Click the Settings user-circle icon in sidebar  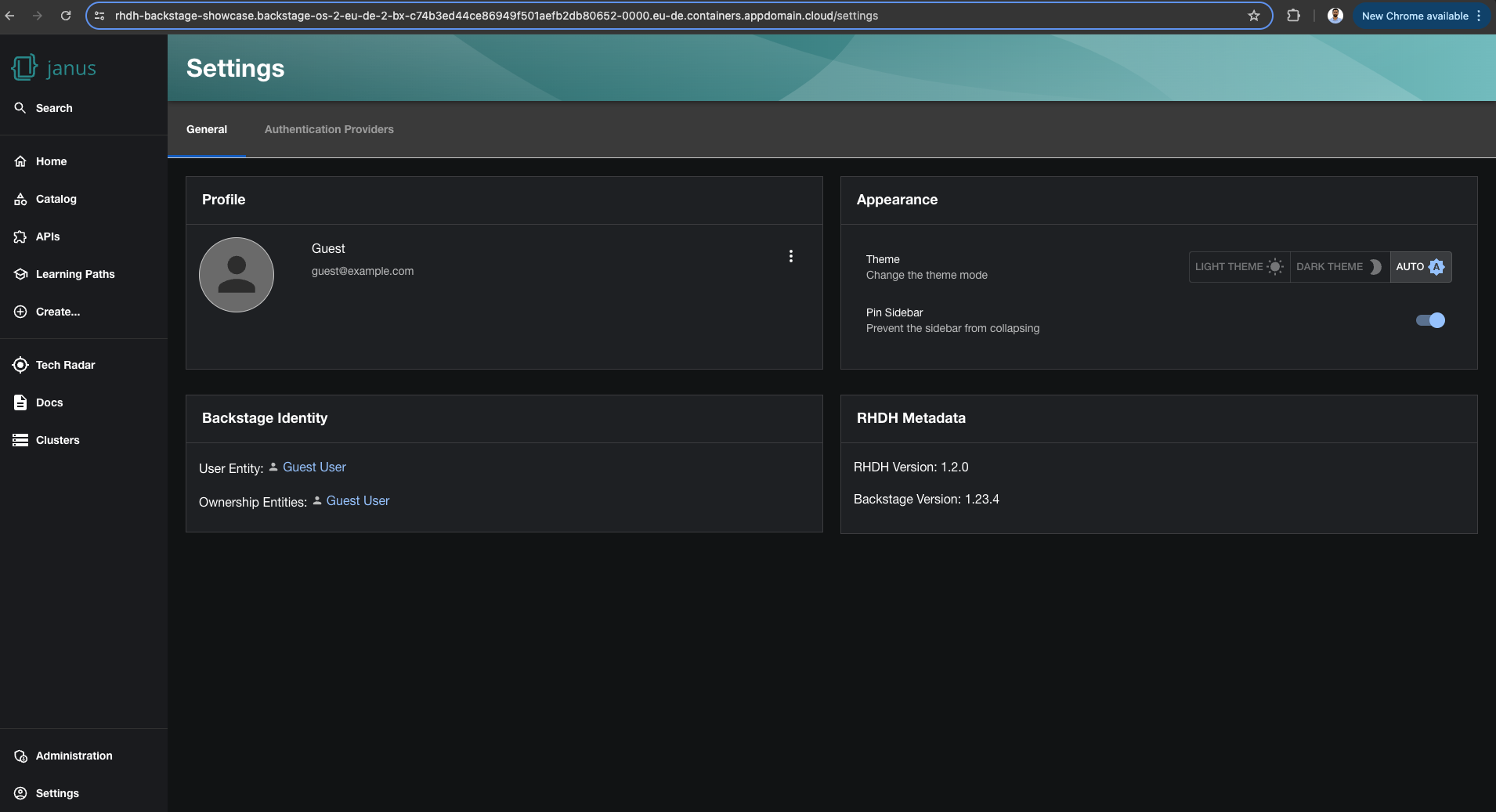tap(20, 793)
